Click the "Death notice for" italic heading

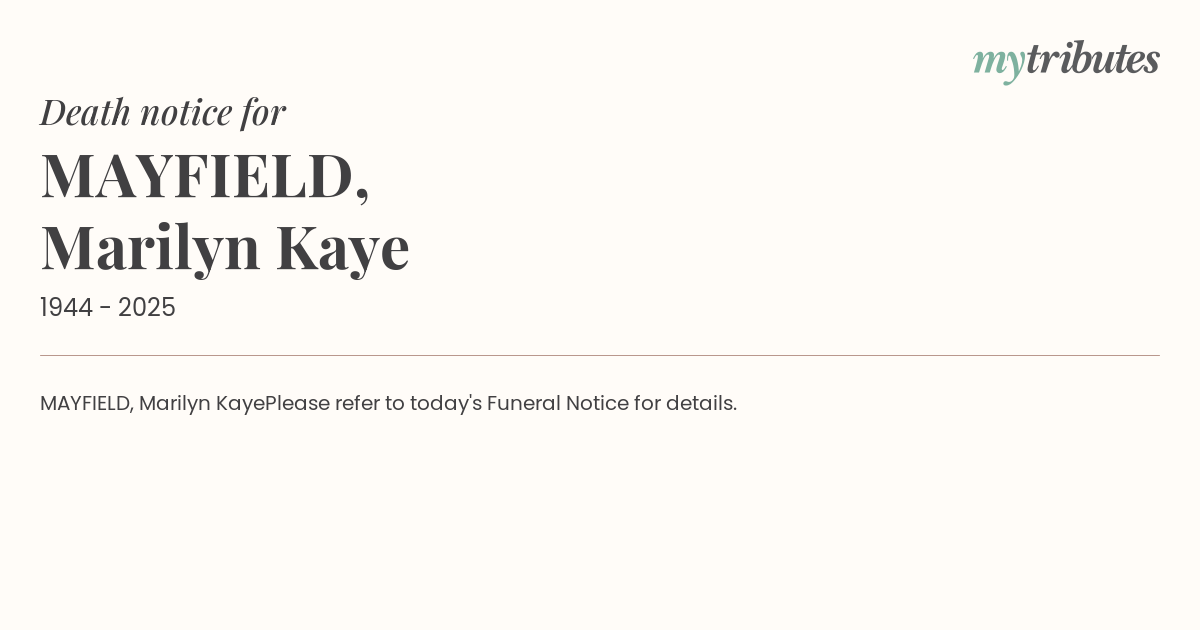click(163, 112)
